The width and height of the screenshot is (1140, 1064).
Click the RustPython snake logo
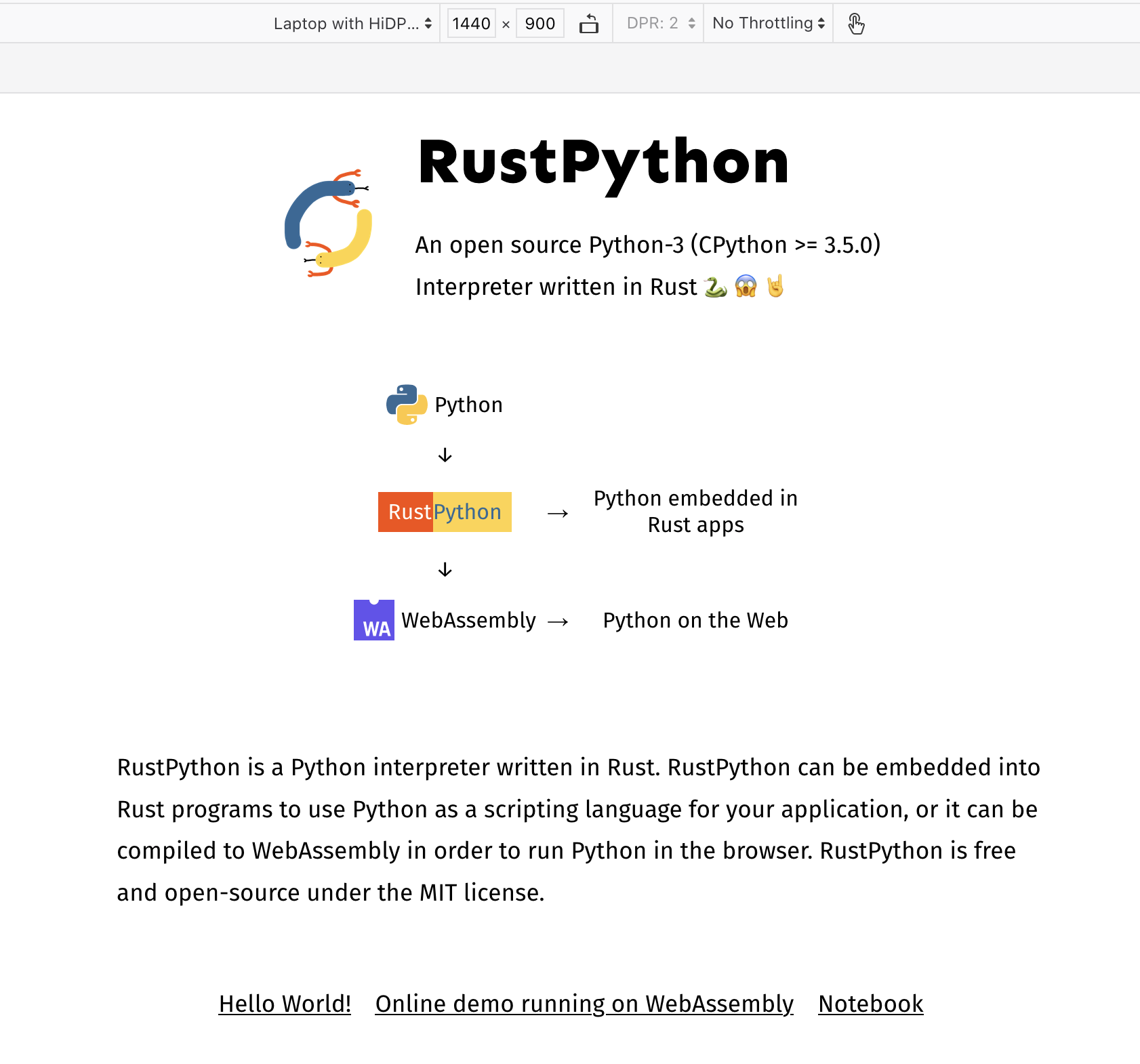pos(328,223)
